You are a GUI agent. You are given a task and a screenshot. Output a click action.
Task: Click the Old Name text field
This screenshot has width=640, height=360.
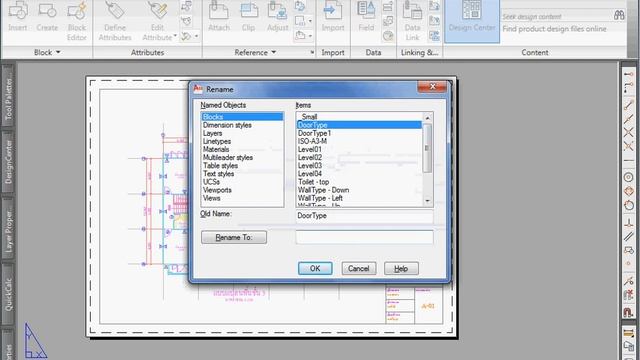(364, 216)
